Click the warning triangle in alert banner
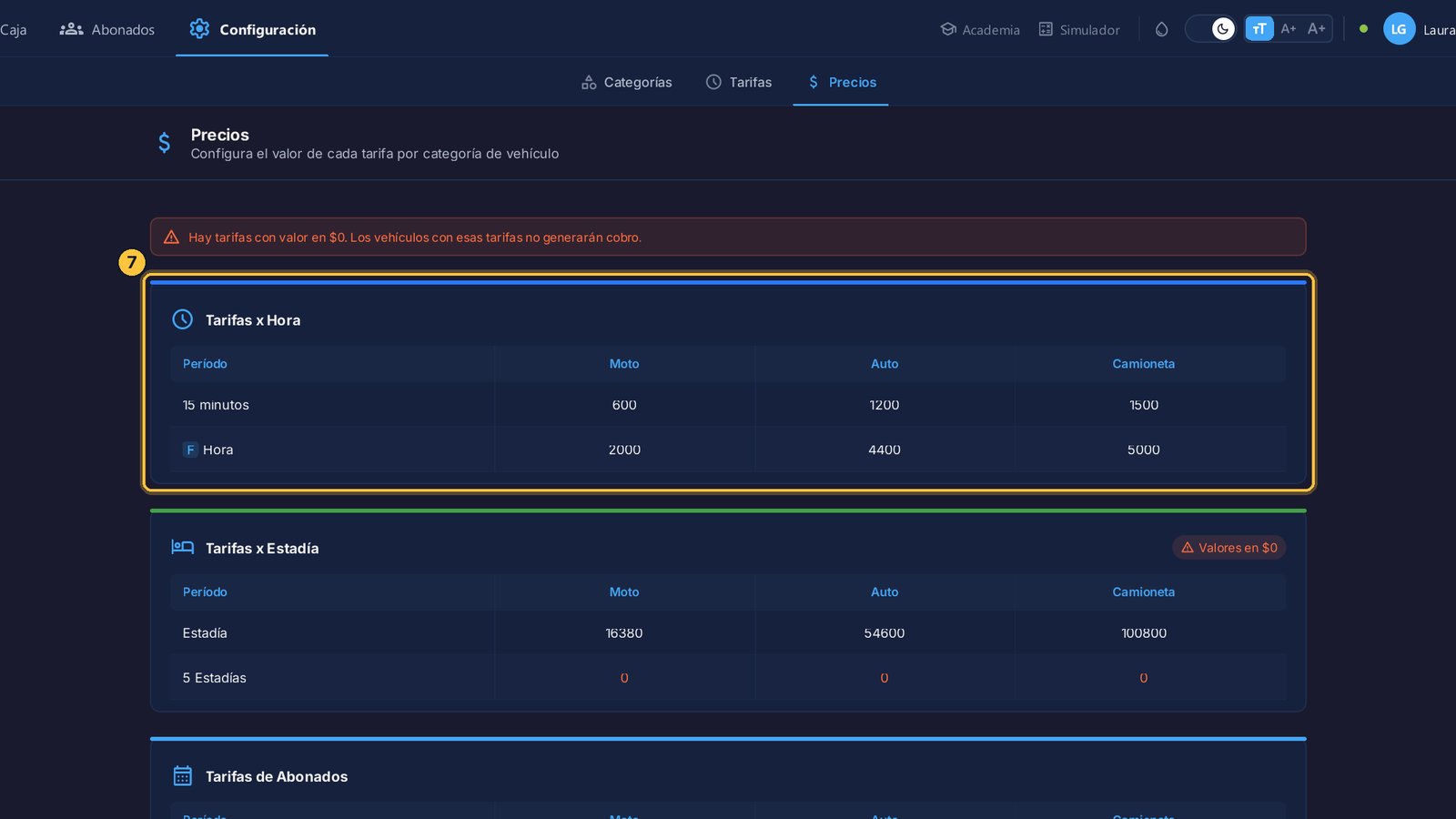This screenshot has width=1456, height=819. tap(171, 238)
